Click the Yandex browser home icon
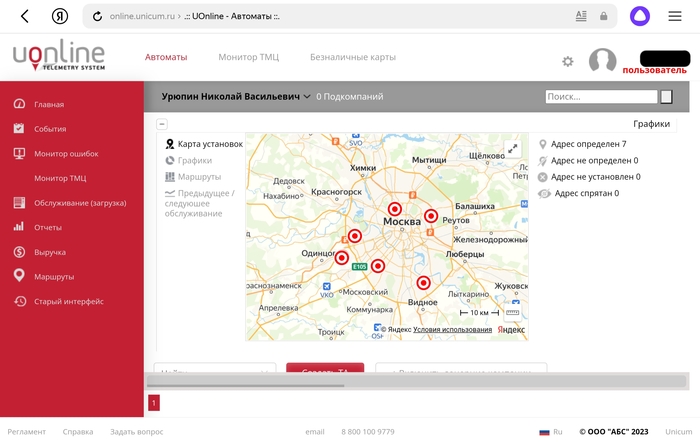This screenshot has width=700, height=442. coord(60,17)
